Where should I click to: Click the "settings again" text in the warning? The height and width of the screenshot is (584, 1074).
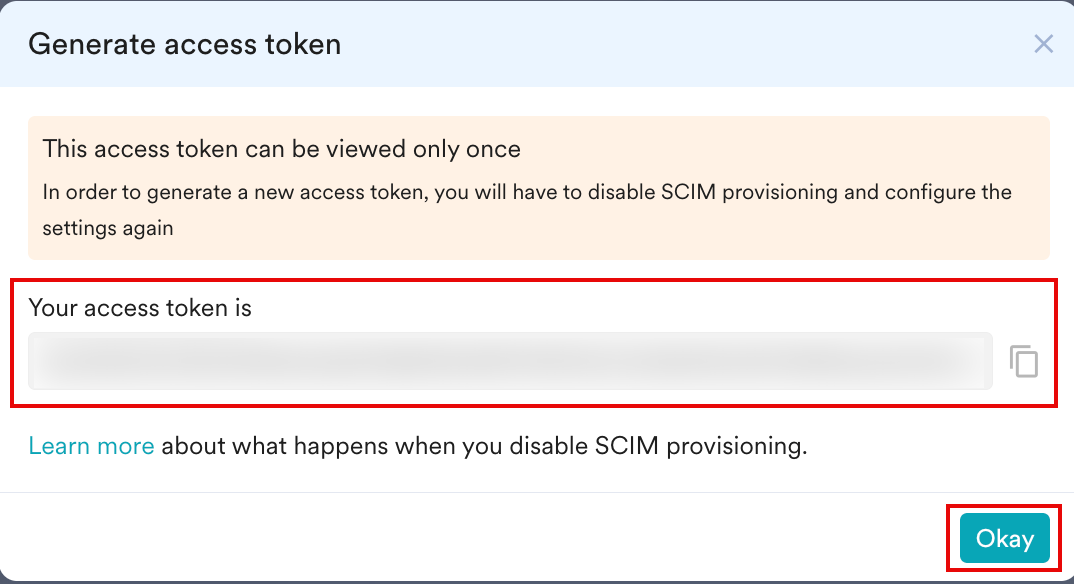(x=108, y=228)
